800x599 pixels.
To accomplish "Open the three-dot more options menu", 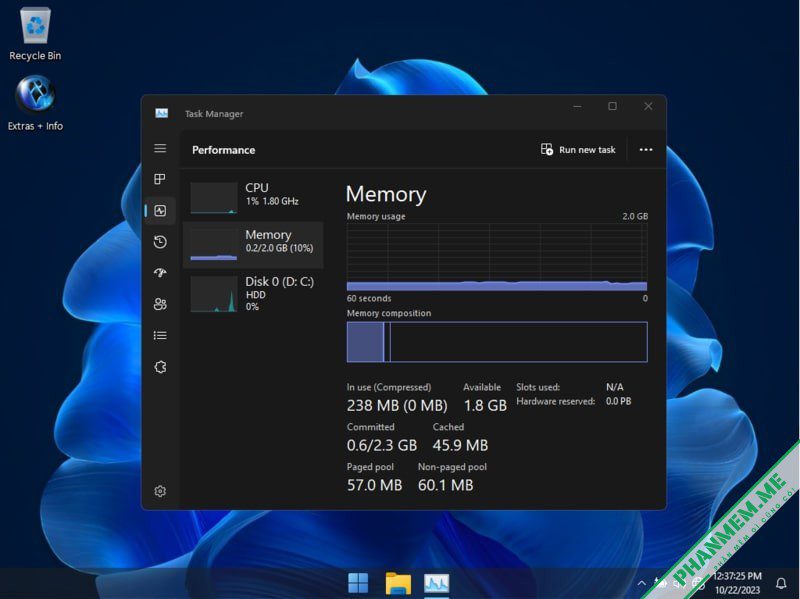I will click(x=646, y=149).
